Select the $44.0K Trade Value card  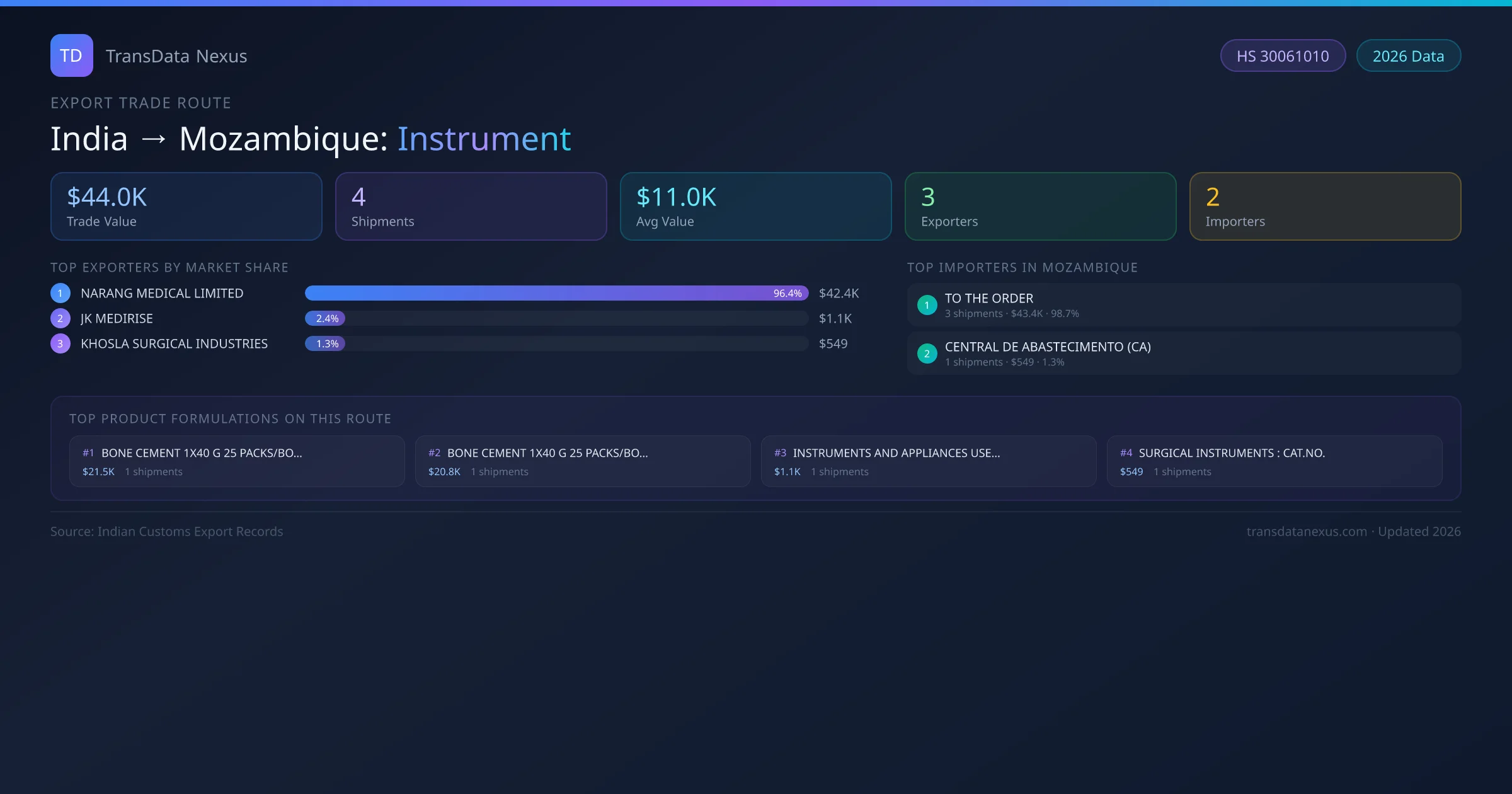(x=186, y=207)
